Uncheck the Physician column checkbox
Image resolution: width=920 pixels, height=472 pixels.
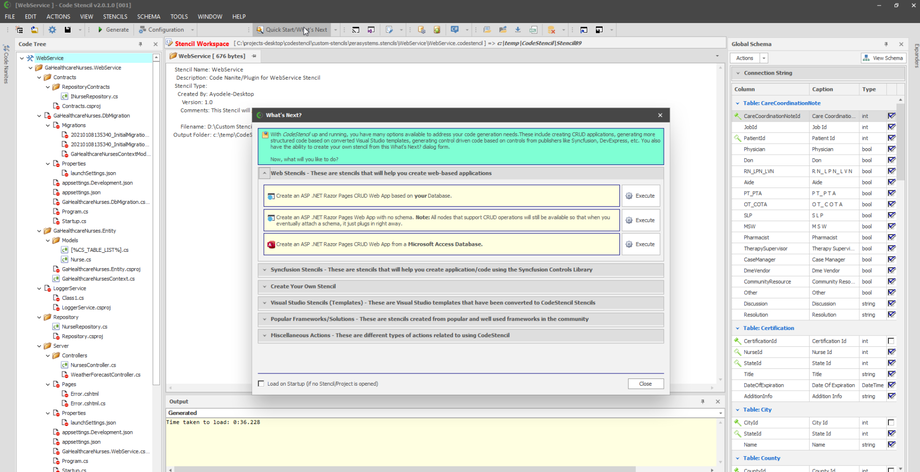coord(891,149)
